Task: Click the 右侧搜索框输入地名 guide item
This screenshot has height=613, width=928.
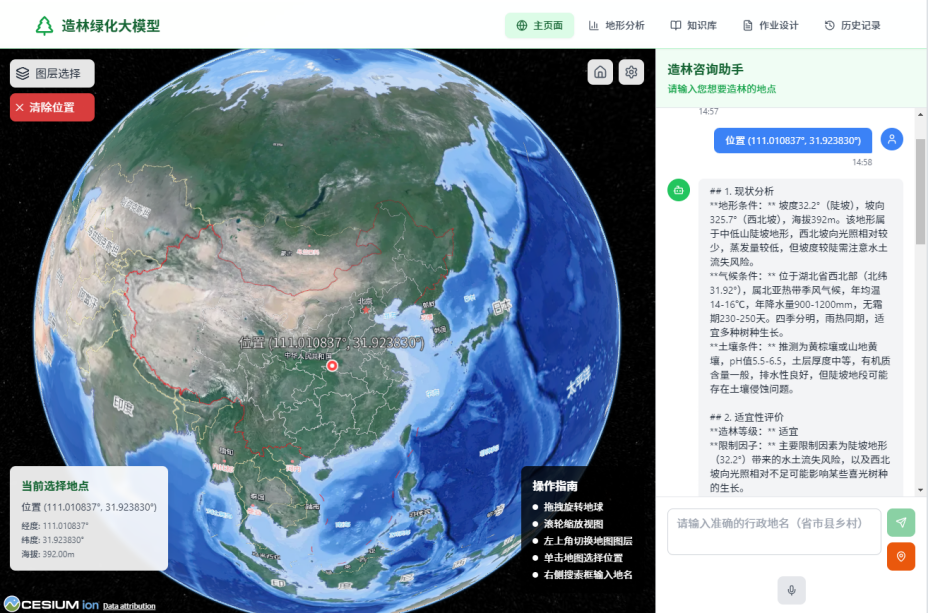Action: [x=588, y=575]
